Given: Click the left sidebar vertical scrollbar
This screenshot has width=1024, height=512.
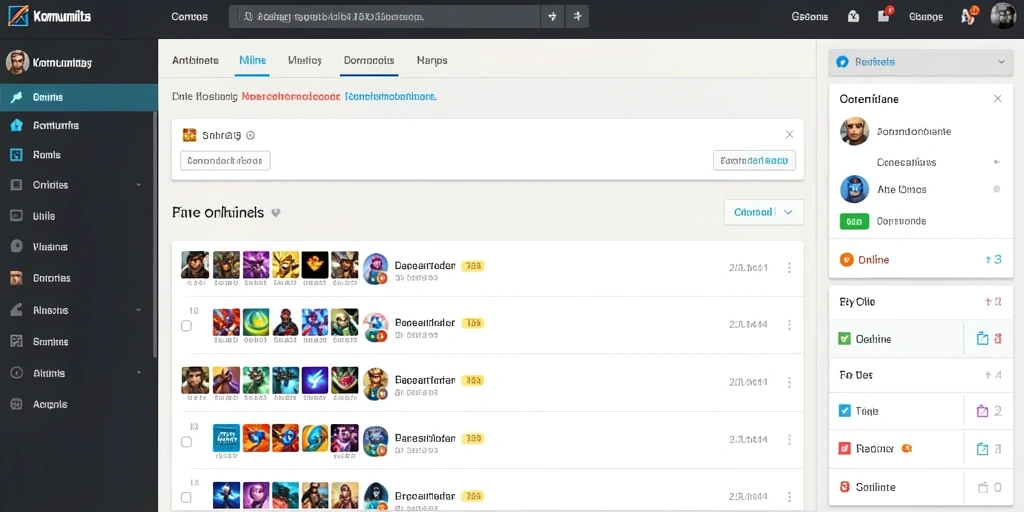Looking at the screenshot, I should pos(155,234).
